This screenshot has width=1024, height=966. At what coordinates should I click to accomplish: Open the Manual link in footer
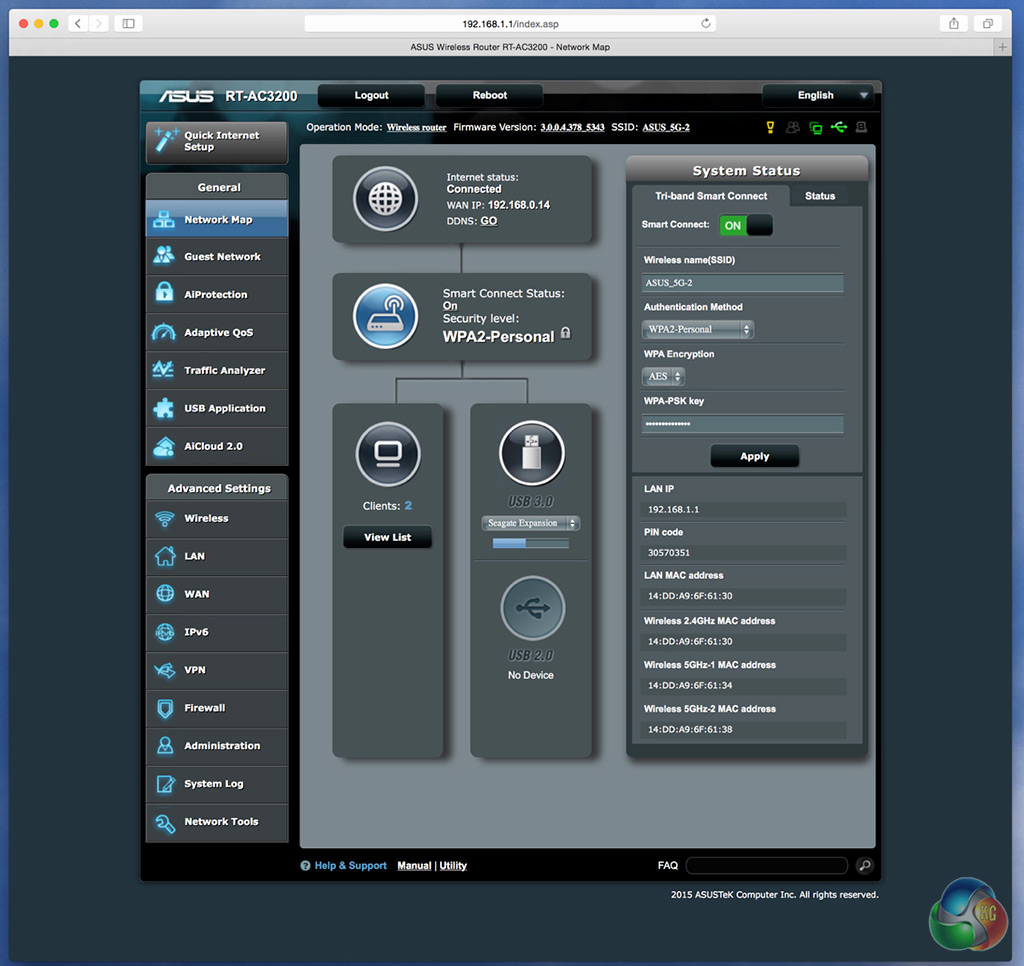(414, 865)
